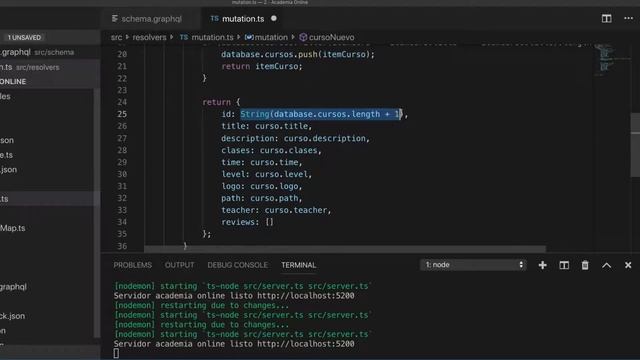
Task: Click the 'path: curso.path,' line
Action: pyautogui.click(x=262, y=198)
